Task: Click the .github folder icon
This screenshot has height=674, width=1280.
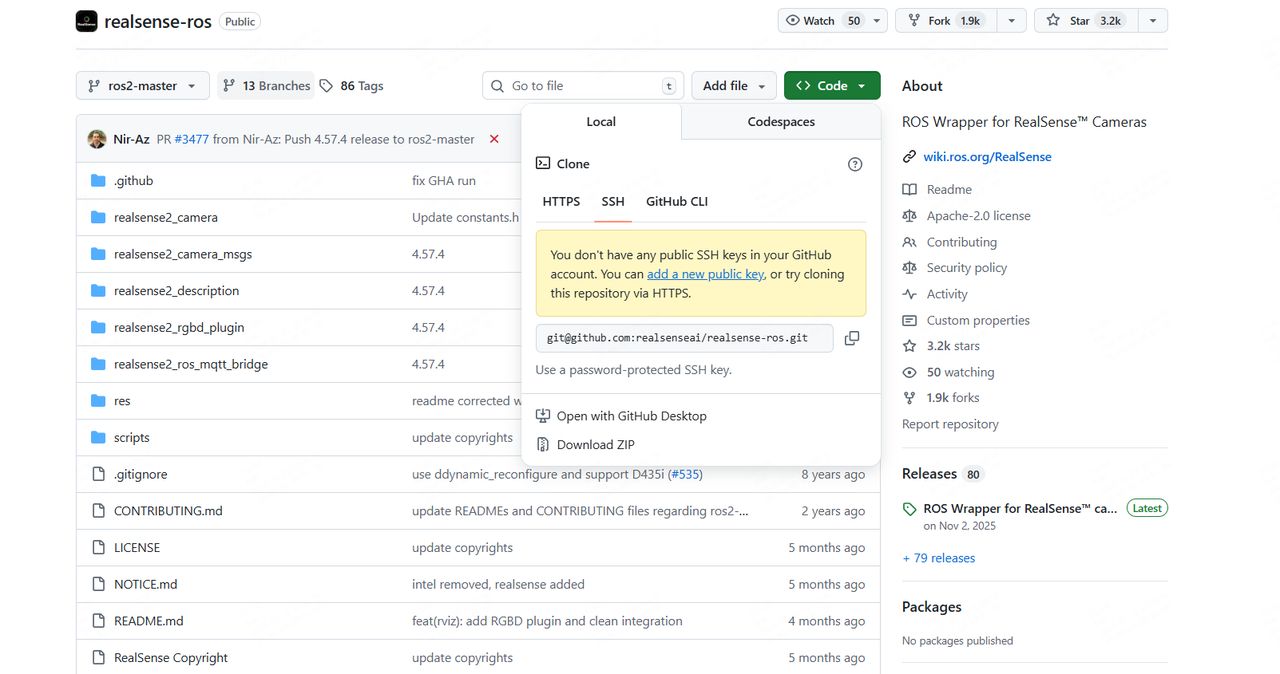Action: tap(98, 181)
